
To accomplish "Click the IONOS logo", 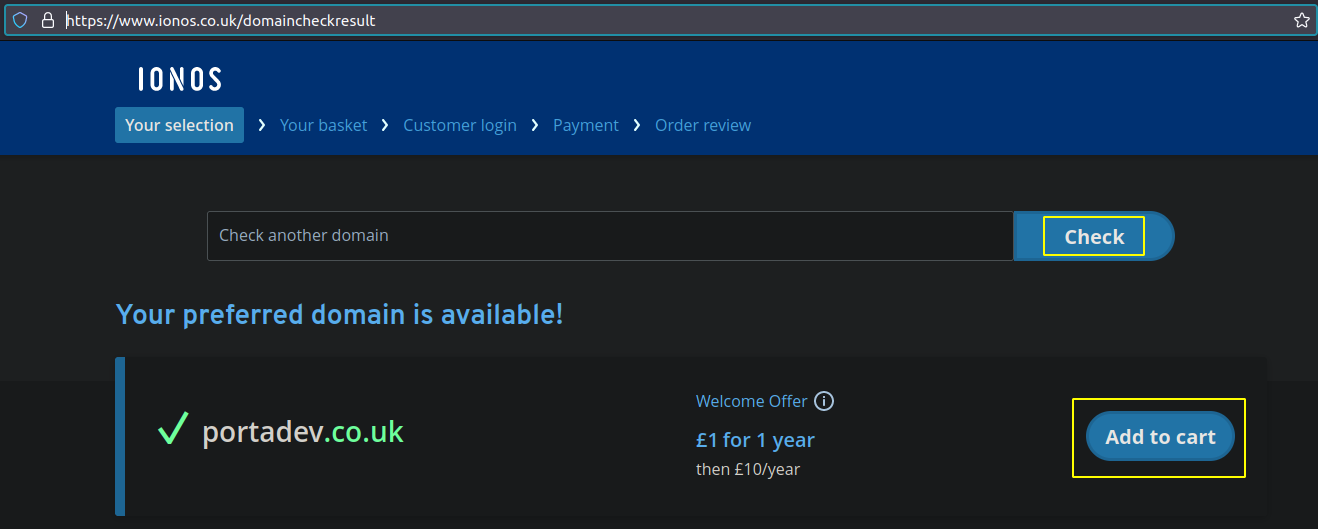I will pos(180,80).
